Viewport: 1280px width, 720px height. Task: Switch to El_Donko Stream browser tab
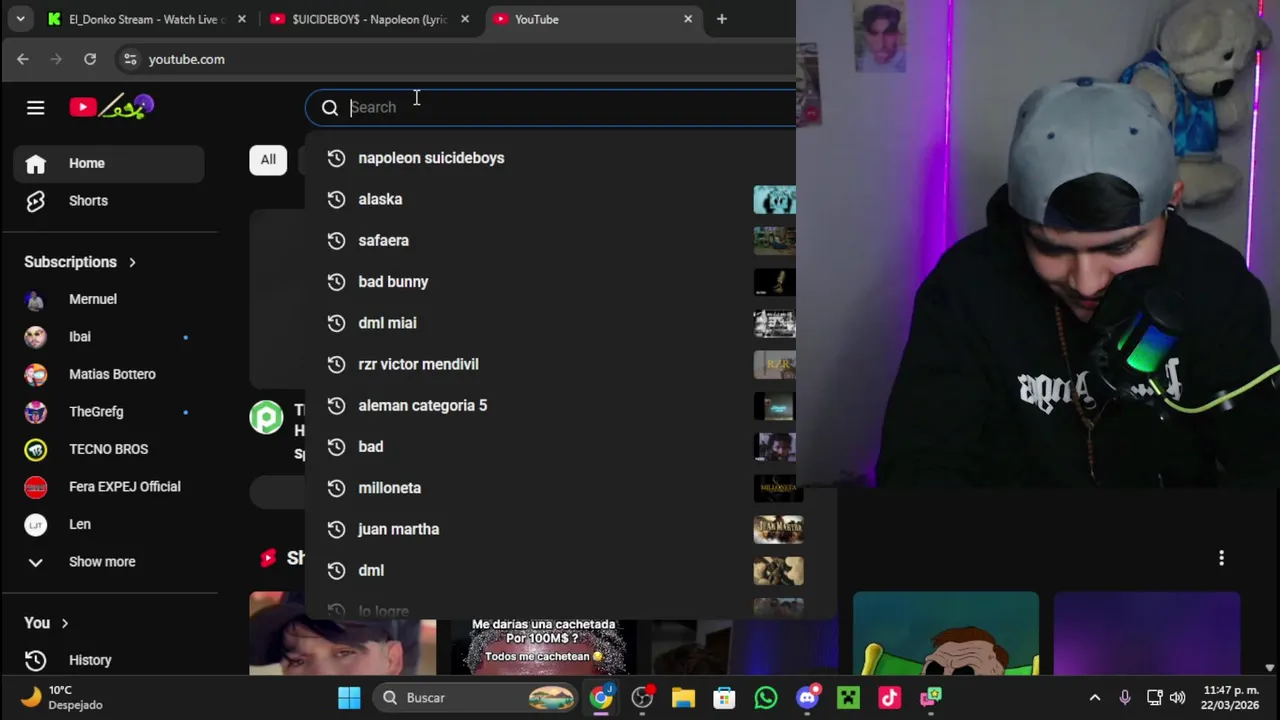click(x=145, y=19)
